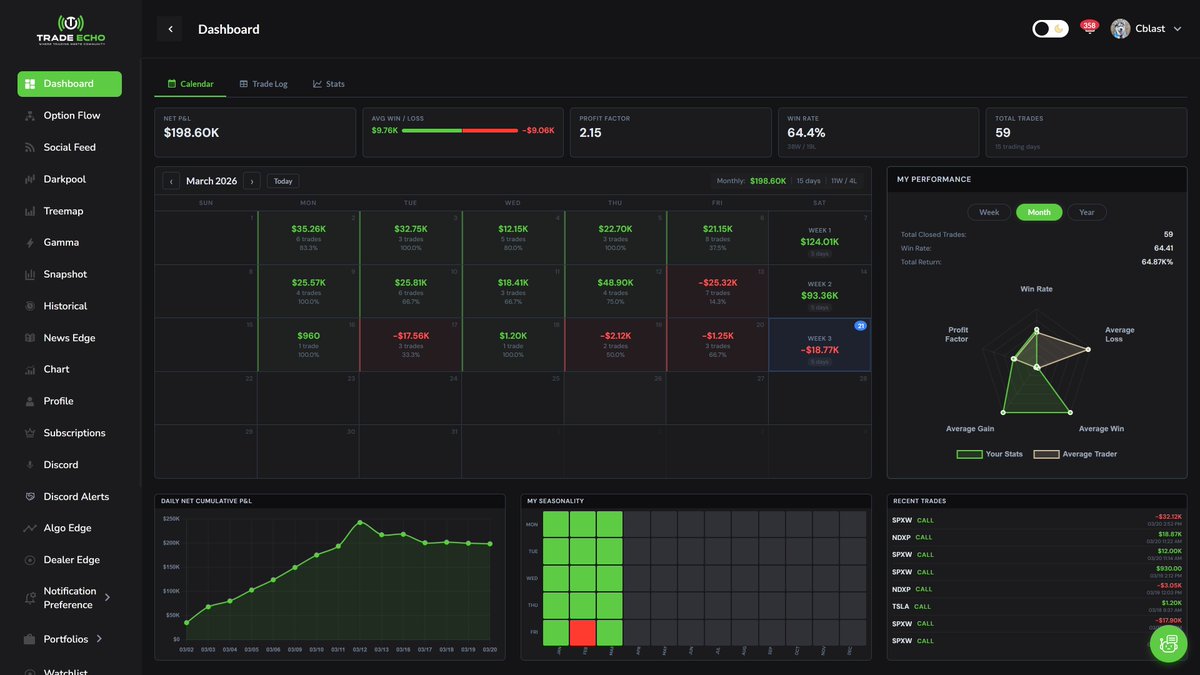1200x675 pixels.
Task: Click the Notification Preference bell icon
Action: pos(30,598)
